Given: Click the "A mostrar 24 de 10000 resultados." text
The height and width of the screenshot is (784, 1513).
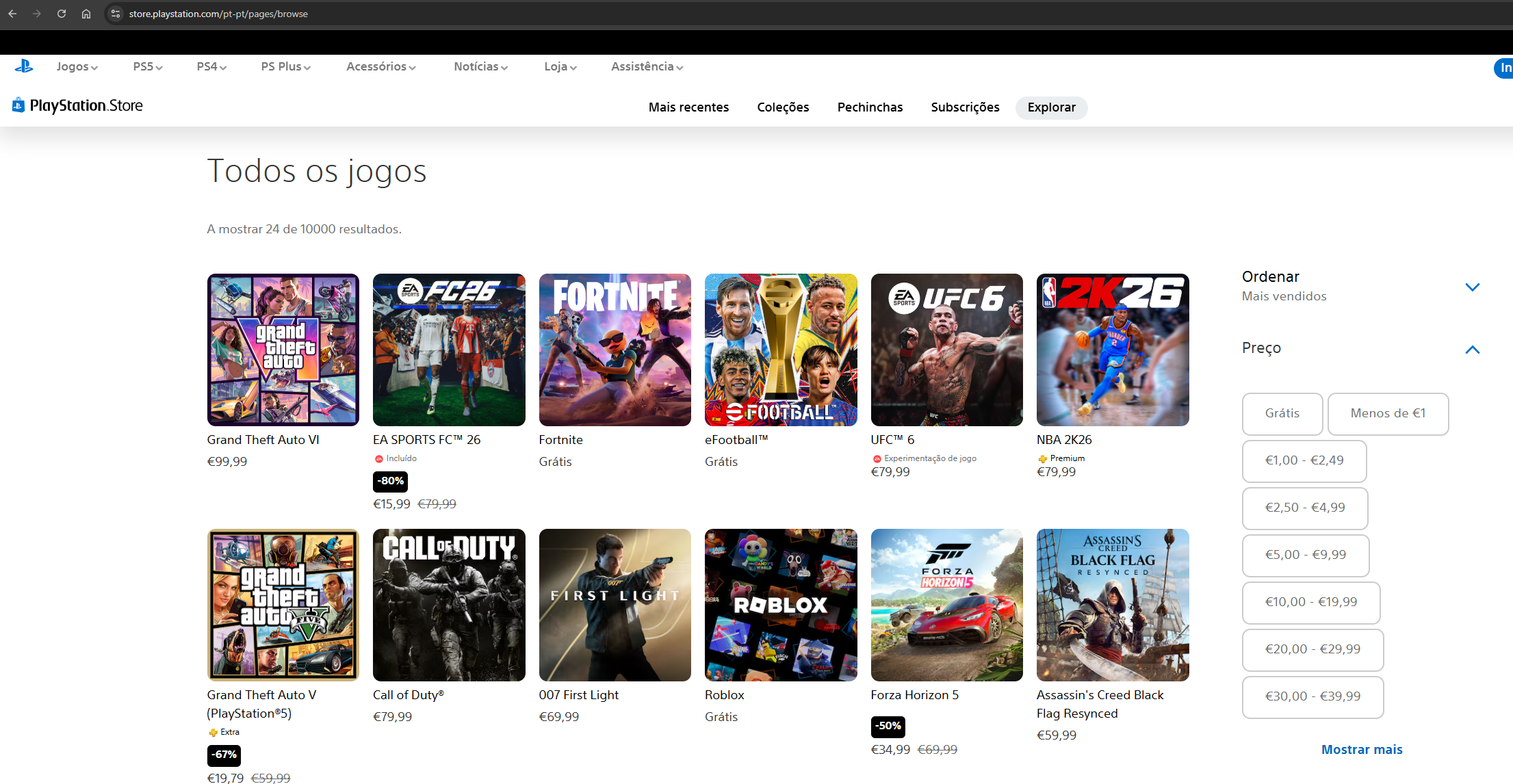Looking at the screenshot, I should click(304, 229).
